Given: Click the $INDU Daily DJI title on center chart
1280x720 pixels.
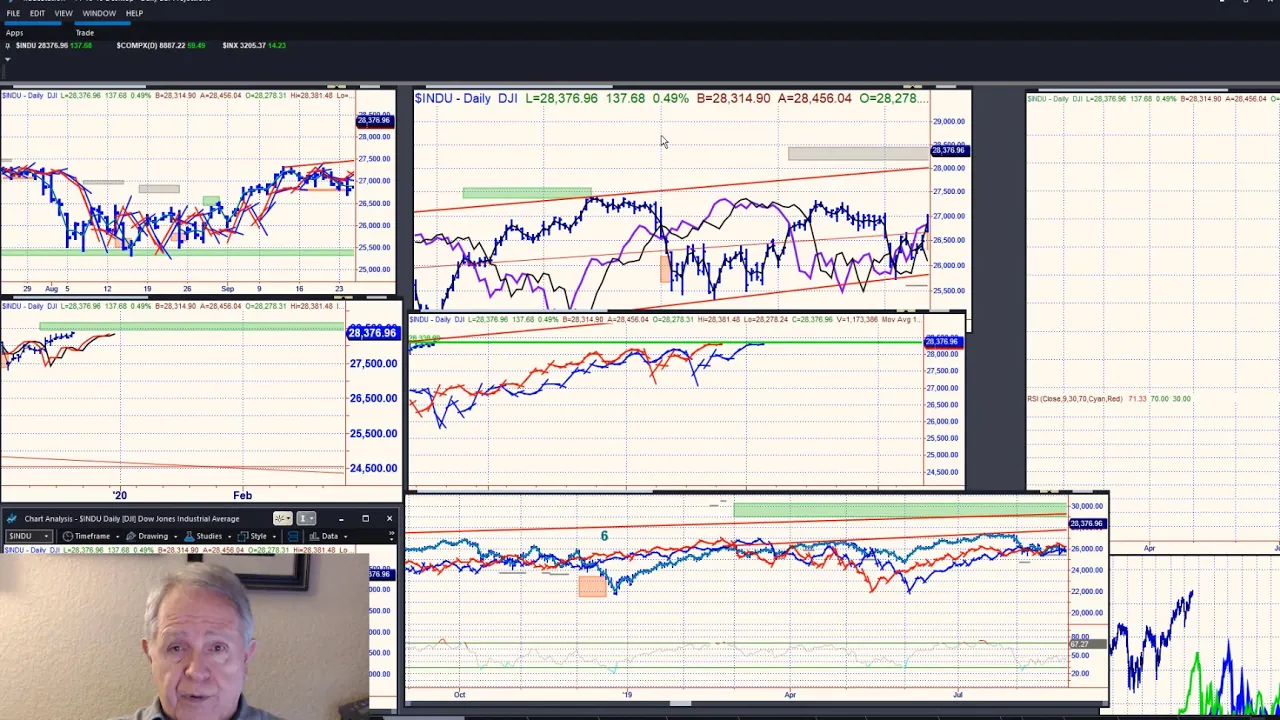Looking at the screenshot, I should (466, 98).
